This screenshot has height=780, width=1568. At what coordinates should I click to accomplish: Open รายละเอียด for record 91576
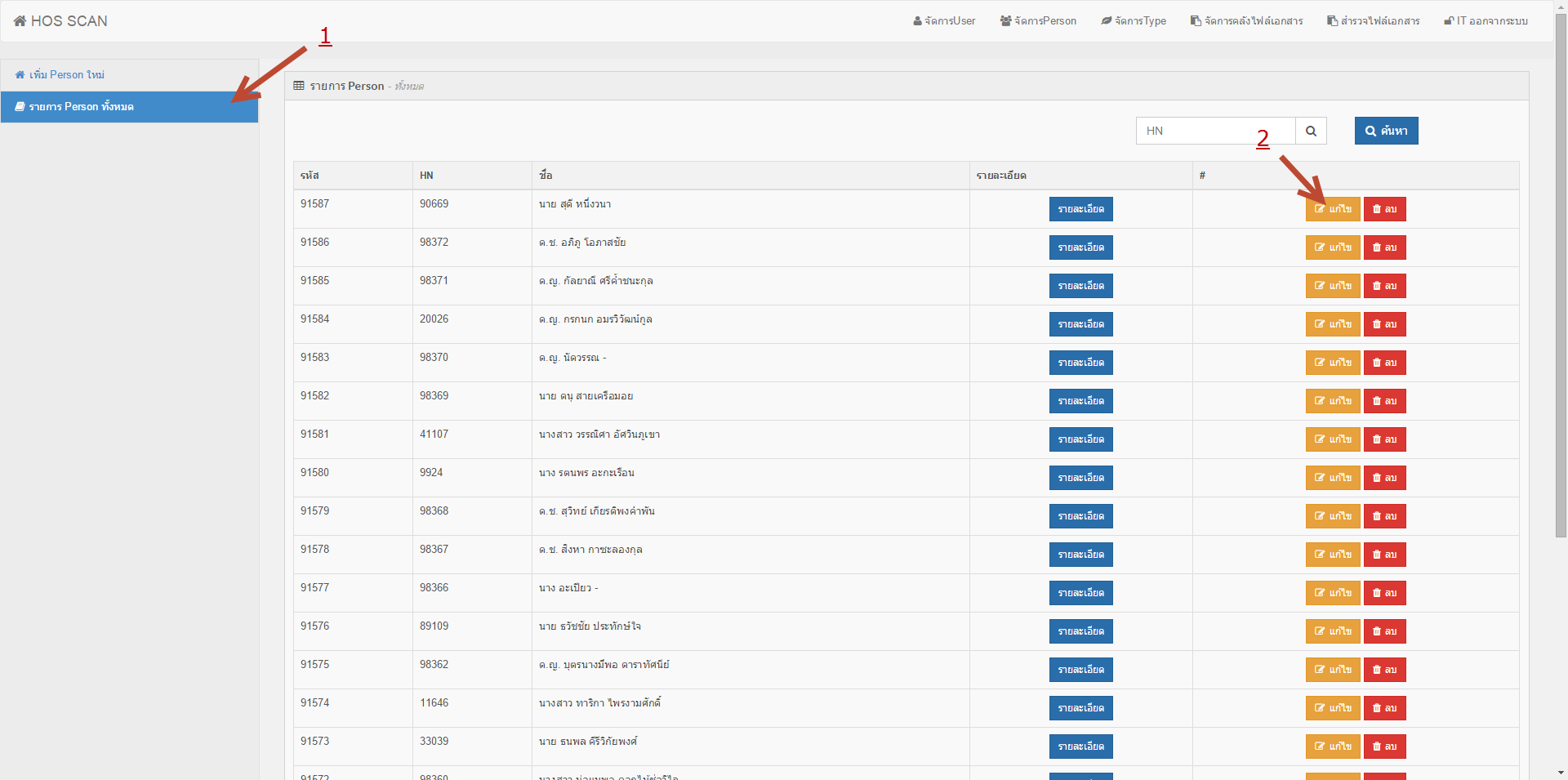click(x=1080, y=631)
